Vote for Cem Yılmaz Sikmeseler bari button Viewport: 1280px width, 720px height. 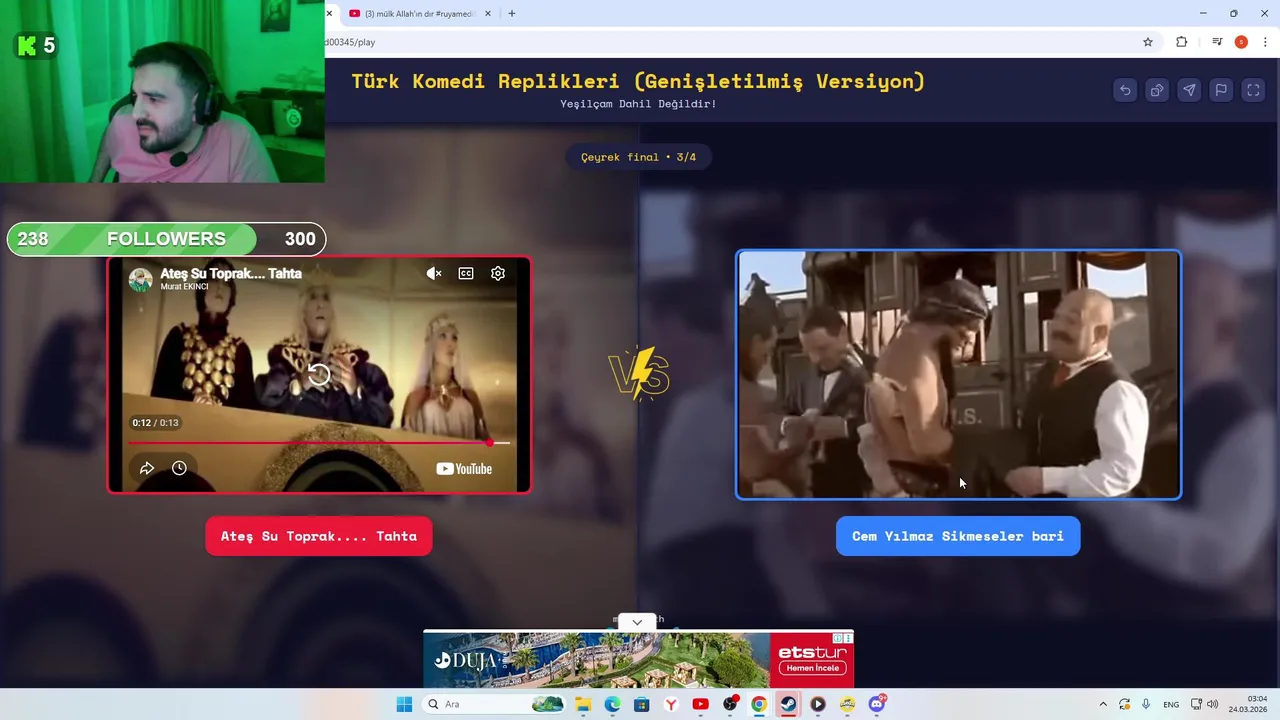958,536
